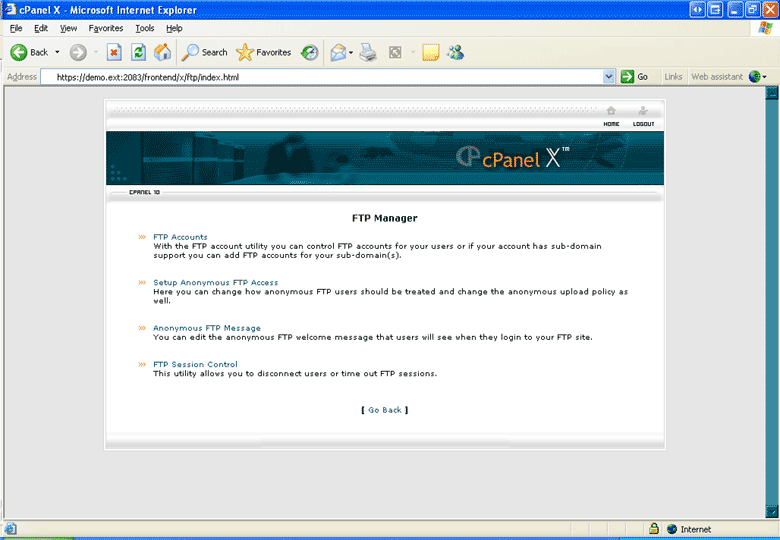The image size is (780, 540).
Task: Expand the address bar dropdown
Action: click(609, 77)
